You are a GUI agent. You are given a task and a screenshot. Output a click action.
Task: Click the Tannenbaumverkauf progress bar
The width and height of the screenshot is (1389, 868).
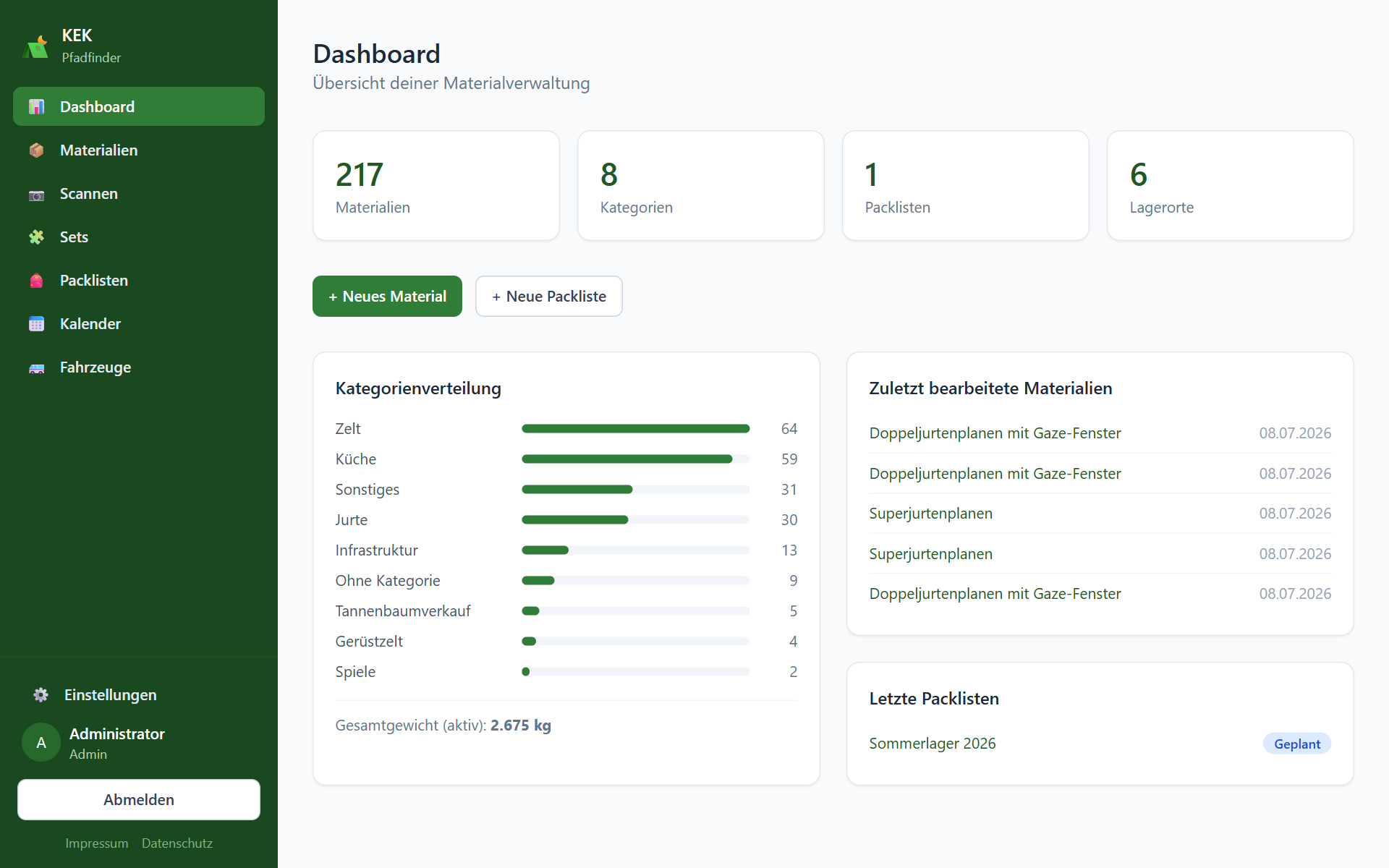pos(636,611)
